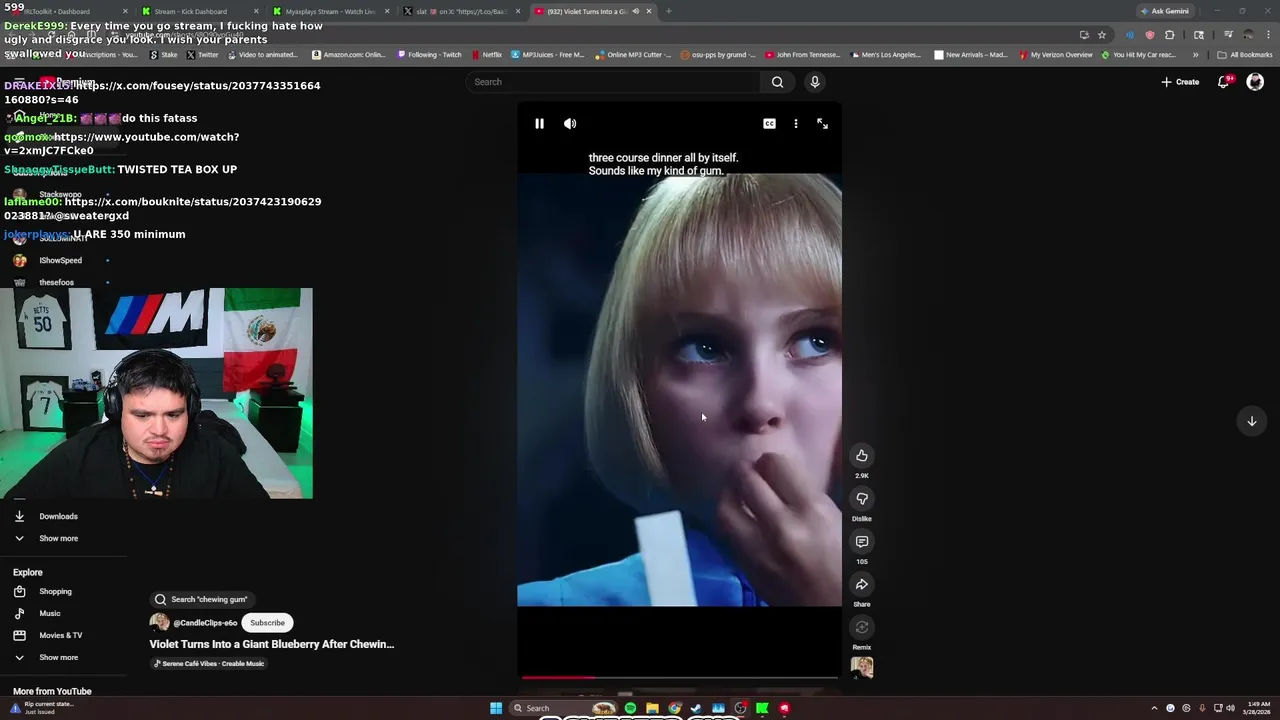Image resolution: width=1280 pixels, height=720 pixels.
Task: Click the search magnifier button
Action: [777, 82]
